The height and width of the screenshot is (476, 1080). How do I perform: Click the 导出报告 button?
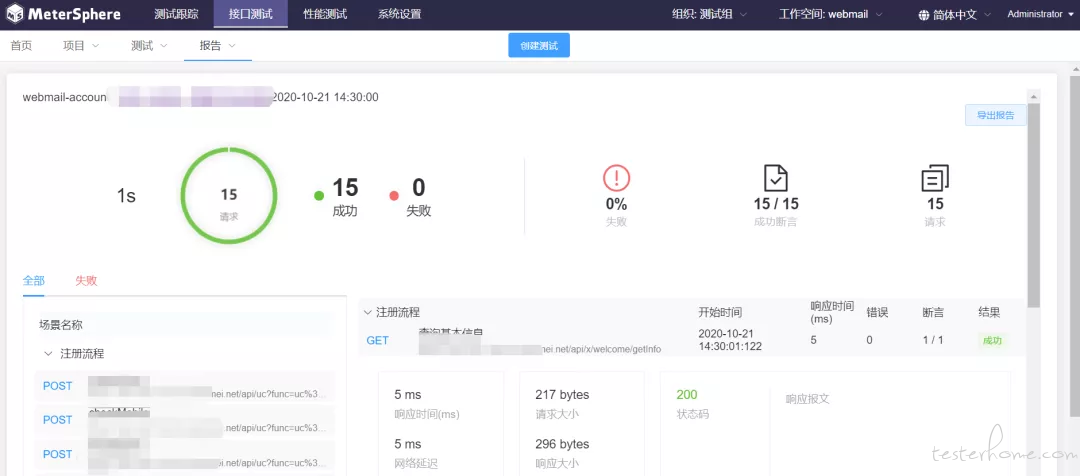[x=995, y=115]
